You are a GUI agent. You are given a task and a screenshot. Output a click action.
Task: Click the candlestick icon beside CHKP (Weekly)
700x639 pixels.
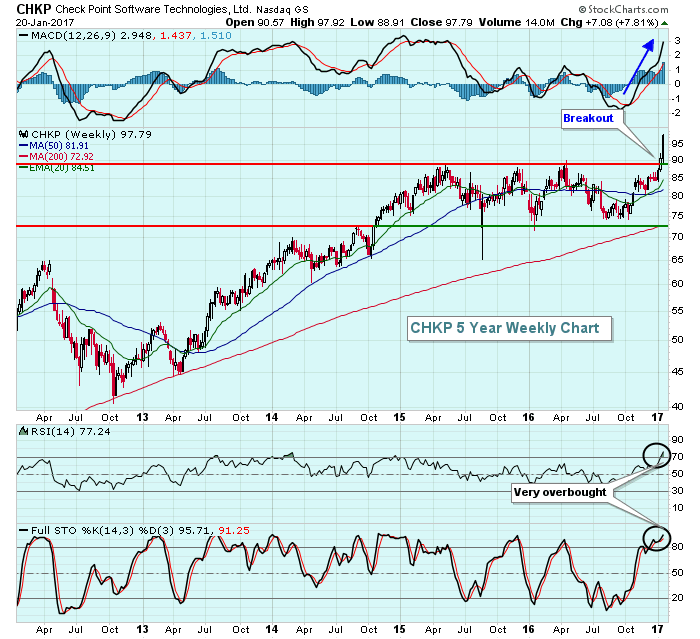pos(23,134)
